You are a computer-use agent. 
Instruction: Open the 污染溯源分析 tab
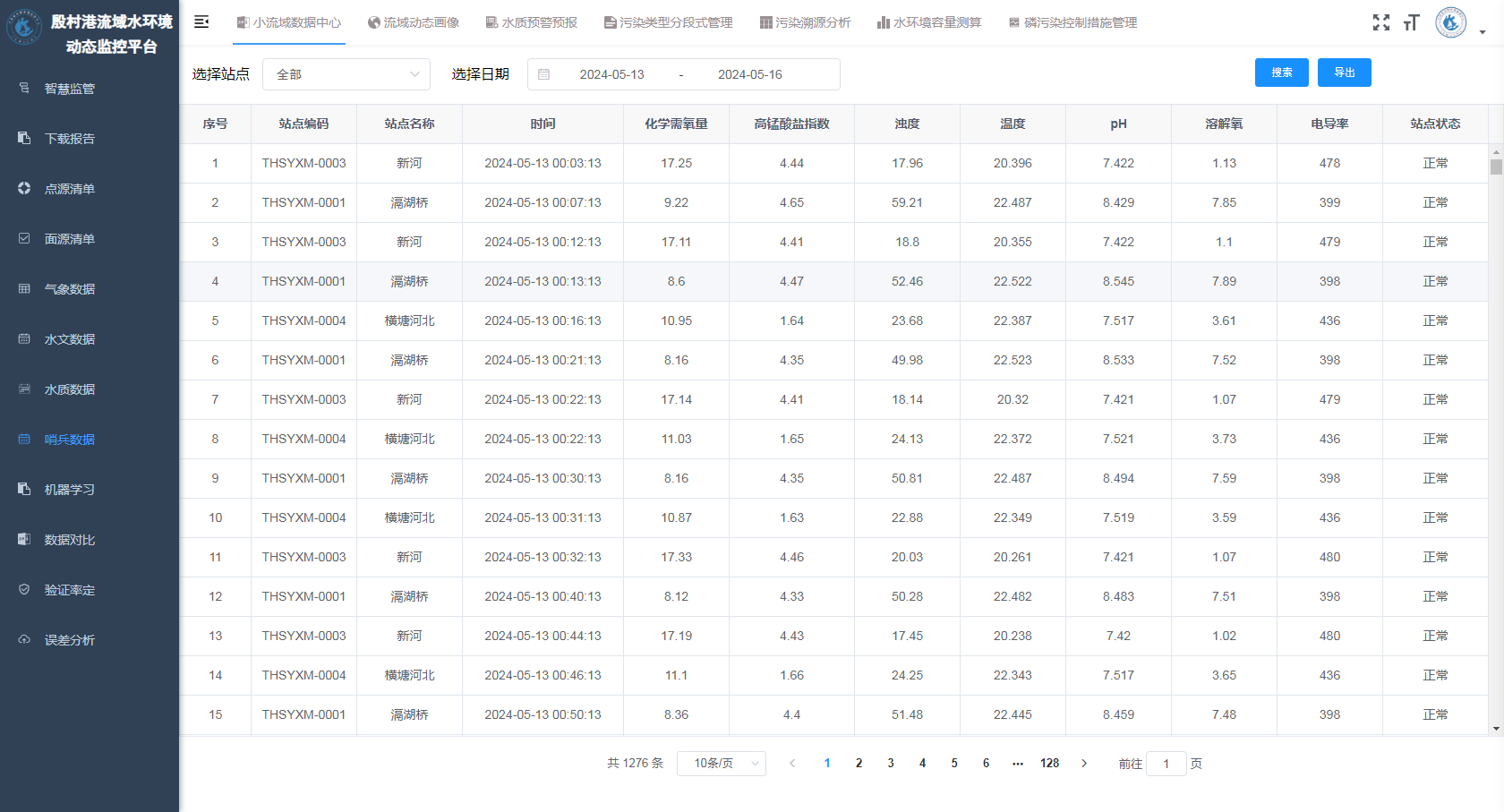(x=805, y=22)
